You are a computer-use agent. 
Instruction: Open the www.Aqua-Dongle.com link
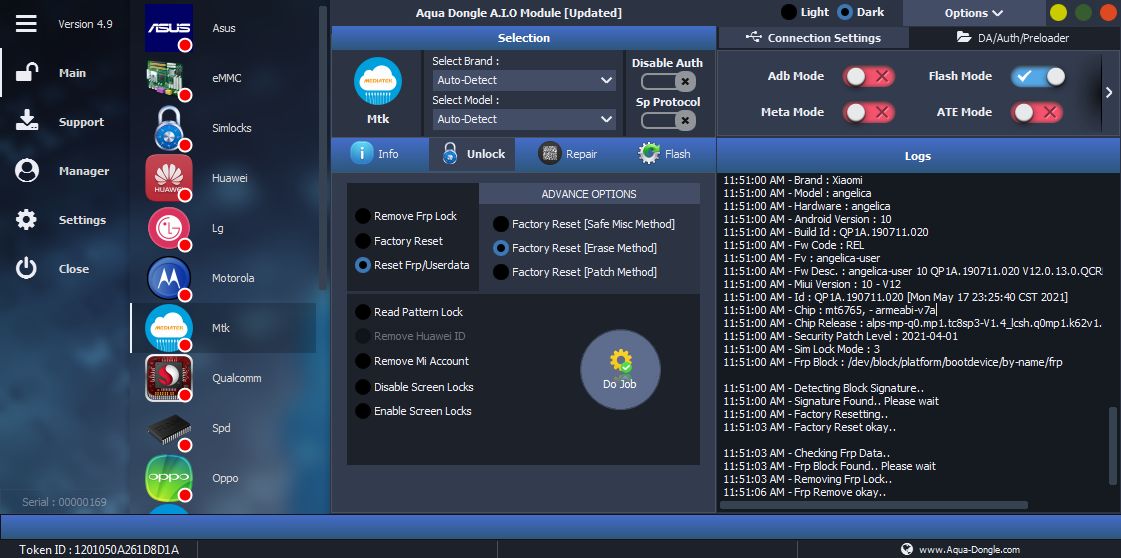(x=969, y=549)
